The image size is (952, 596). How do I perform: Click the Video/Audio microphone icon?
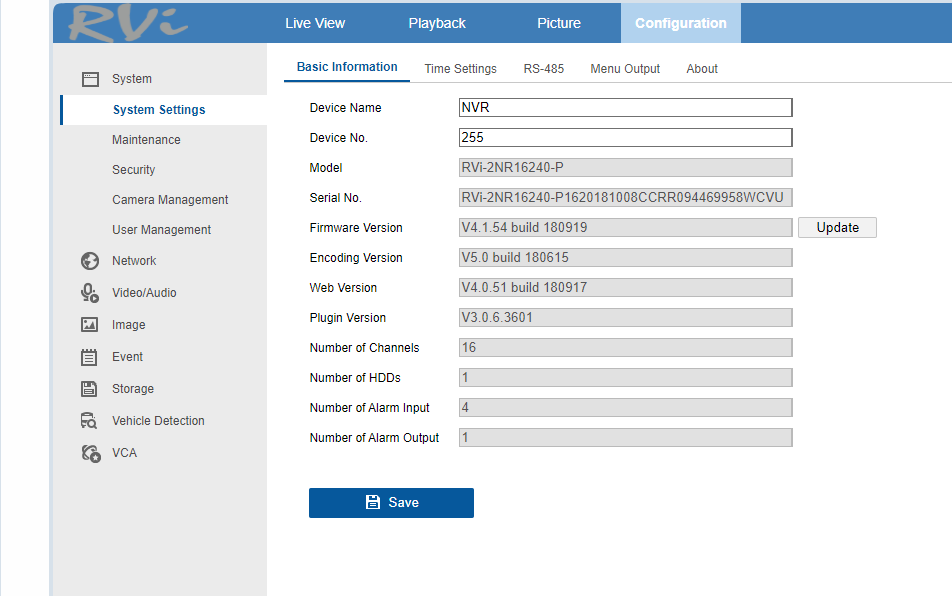[x=90, y=293]
